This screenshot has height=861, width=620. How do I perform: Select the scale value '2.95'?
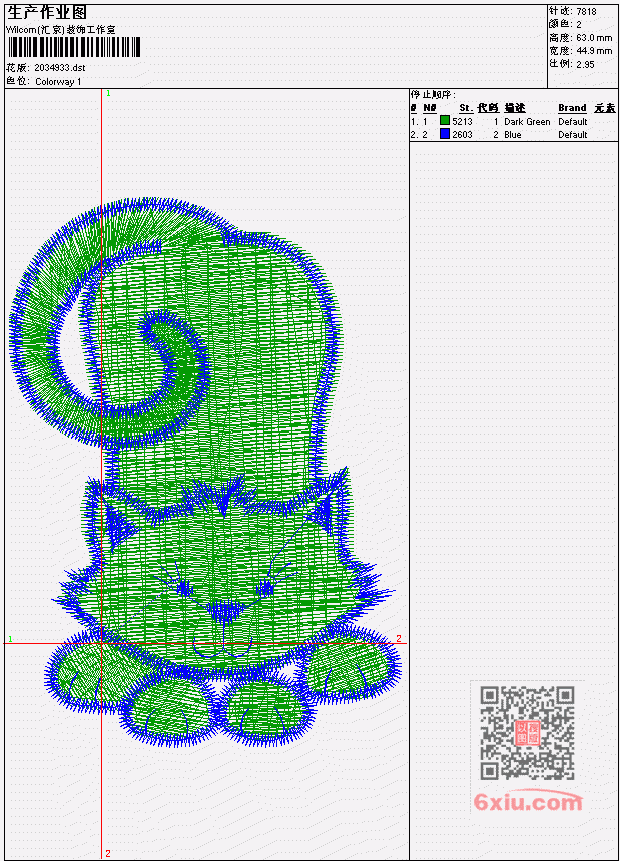[x=585, y=64]
